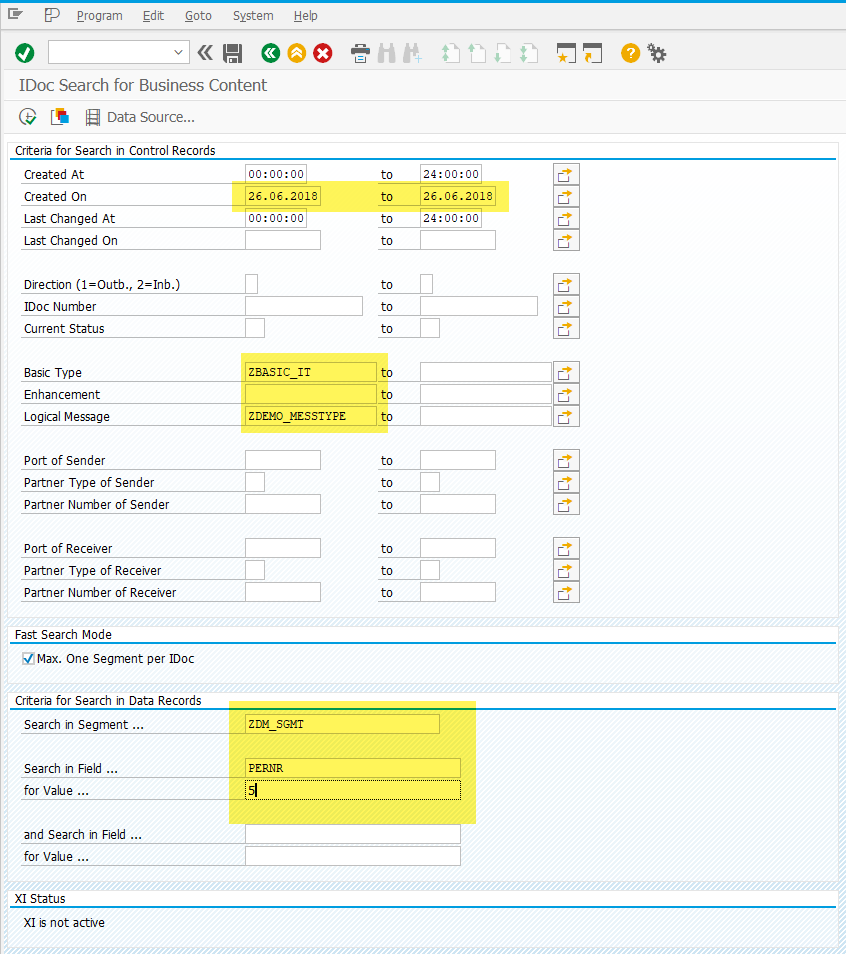Cancel using the red X icon
The width and height of the screenshot is (846, 954).
(322, 52)
